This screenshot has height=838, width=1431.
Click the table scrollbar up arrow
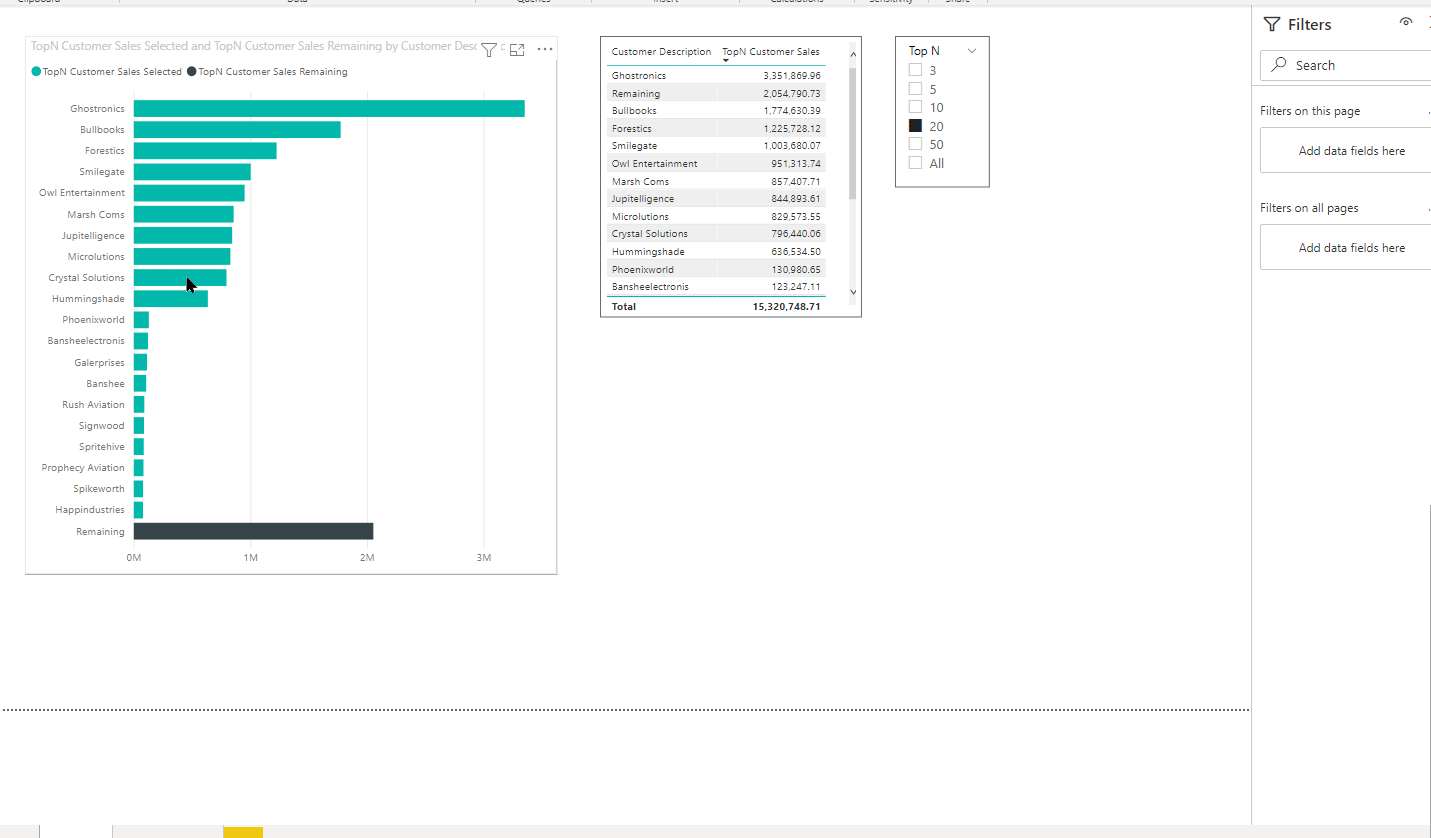853,53
